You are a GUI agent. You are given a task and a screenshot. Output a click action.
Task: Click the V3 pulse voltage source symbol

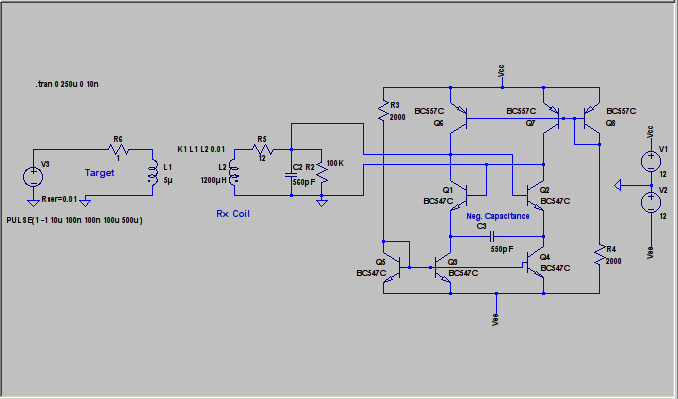pos(33,176)
